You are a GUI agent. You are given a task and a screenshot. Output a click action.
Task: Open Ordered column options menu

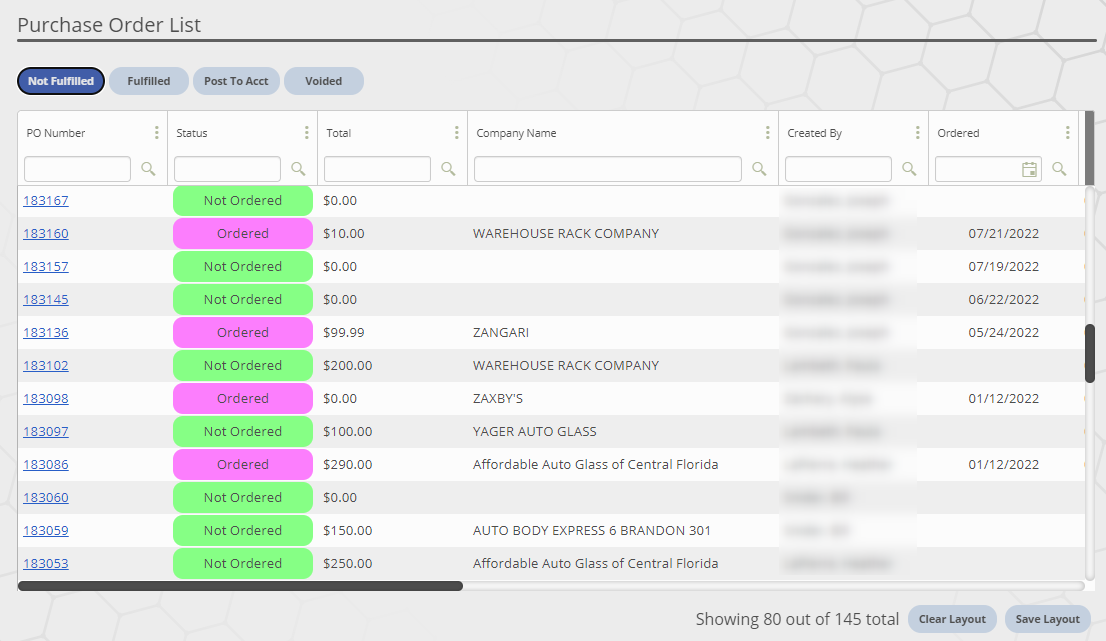pos(1067,133)
